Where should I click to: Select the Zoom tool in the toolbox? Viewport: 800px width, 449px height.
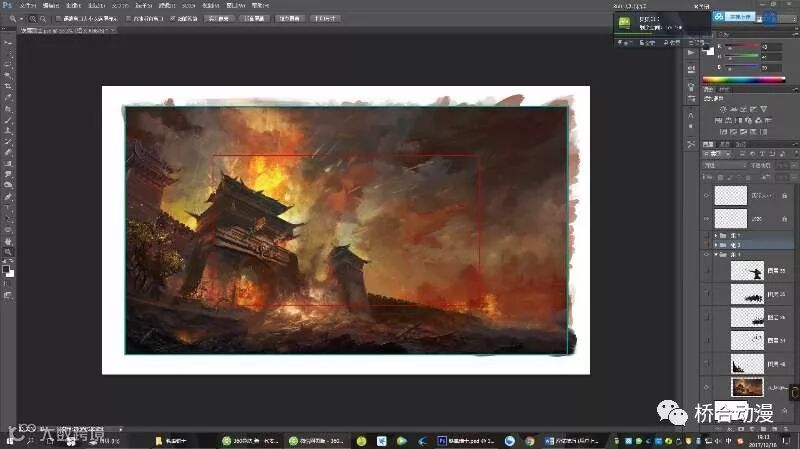[8, 252]
